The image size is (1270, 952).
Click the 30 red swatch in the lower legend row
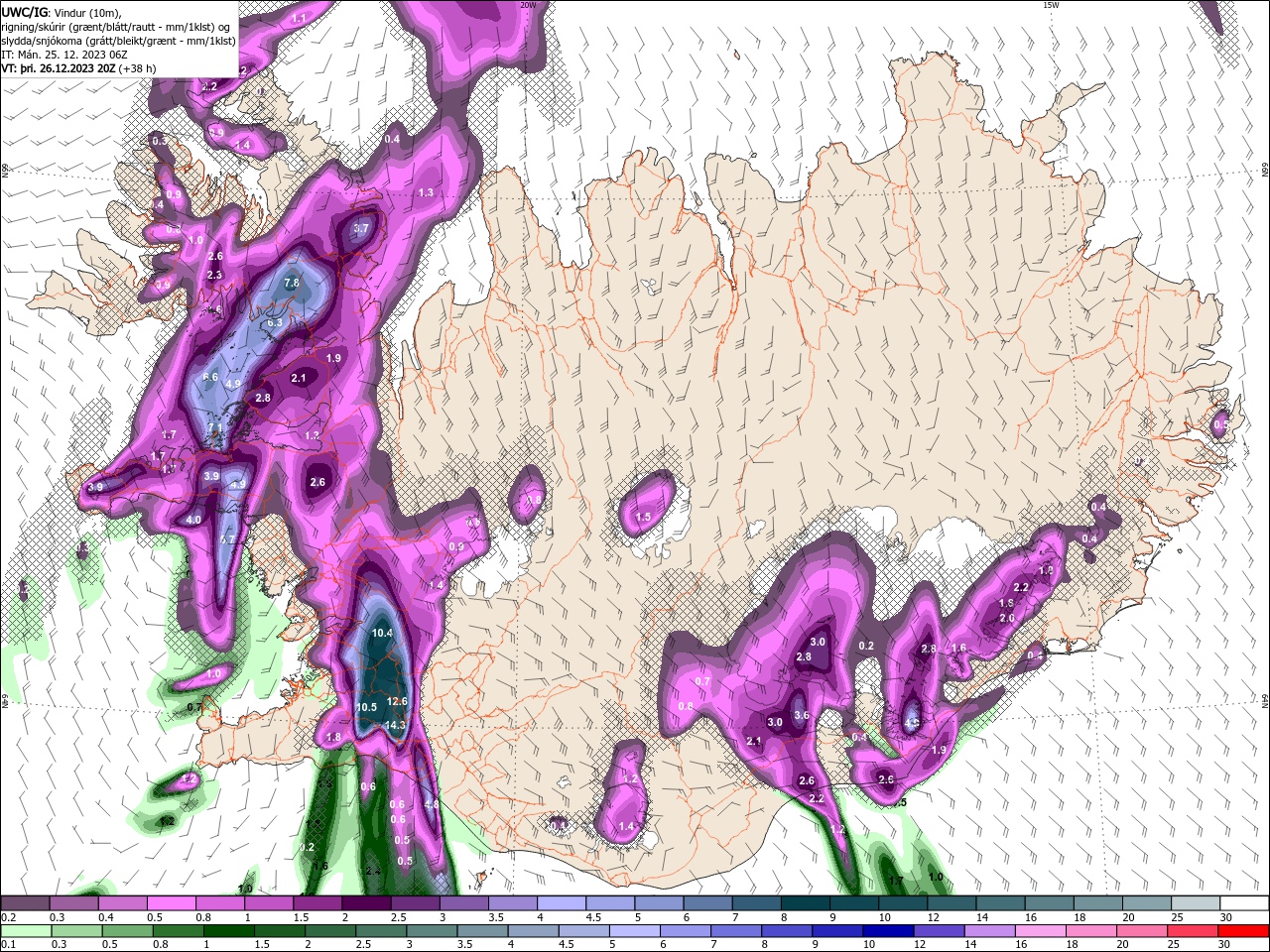coord(1242,931)
